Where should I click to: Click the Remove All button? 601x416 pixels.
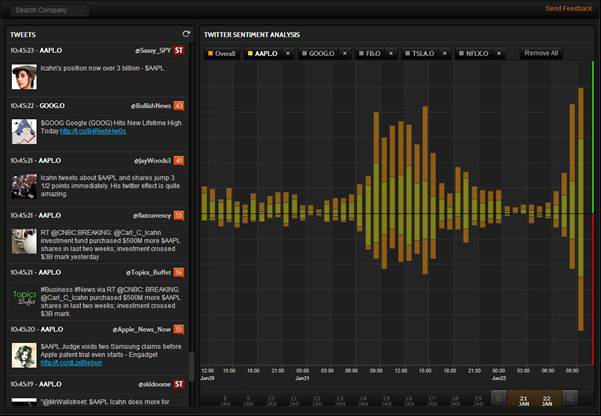coord(541,53)
